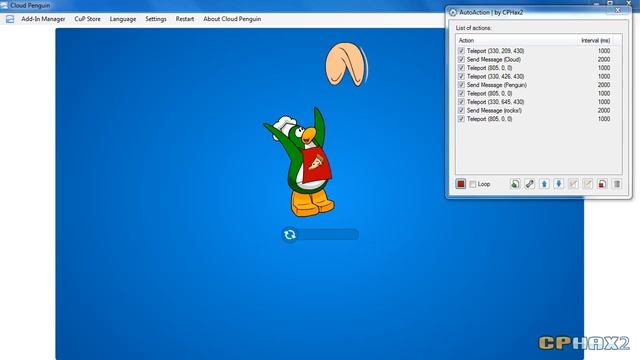Click the refresh arrows icon under the penguin
Viewport: 640px width, 360px height.
[290, 235]
